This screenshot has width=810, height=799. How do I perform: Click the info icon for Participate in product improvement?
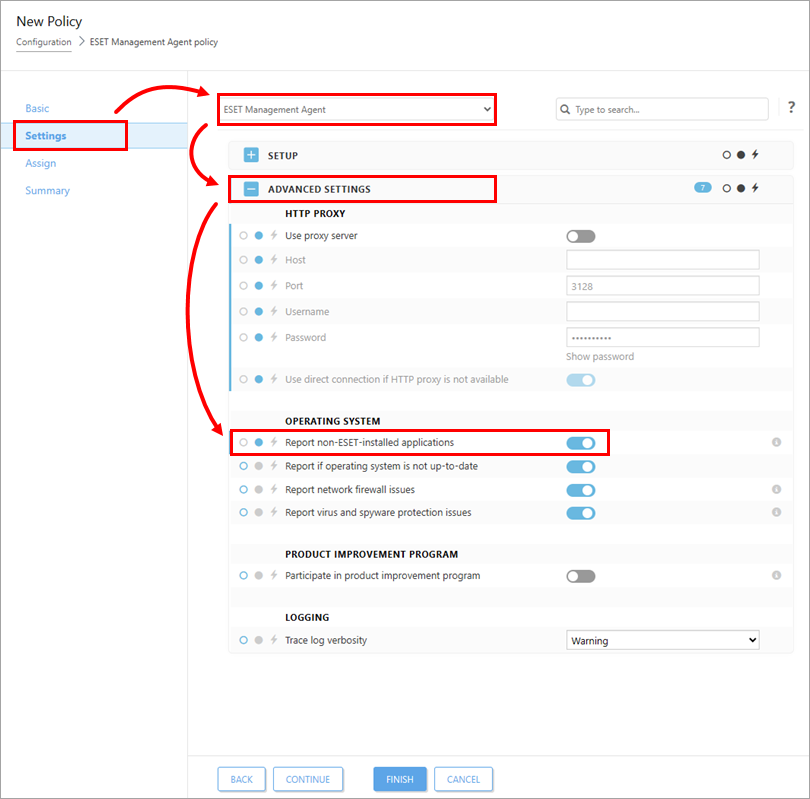[x=776, y=575]
